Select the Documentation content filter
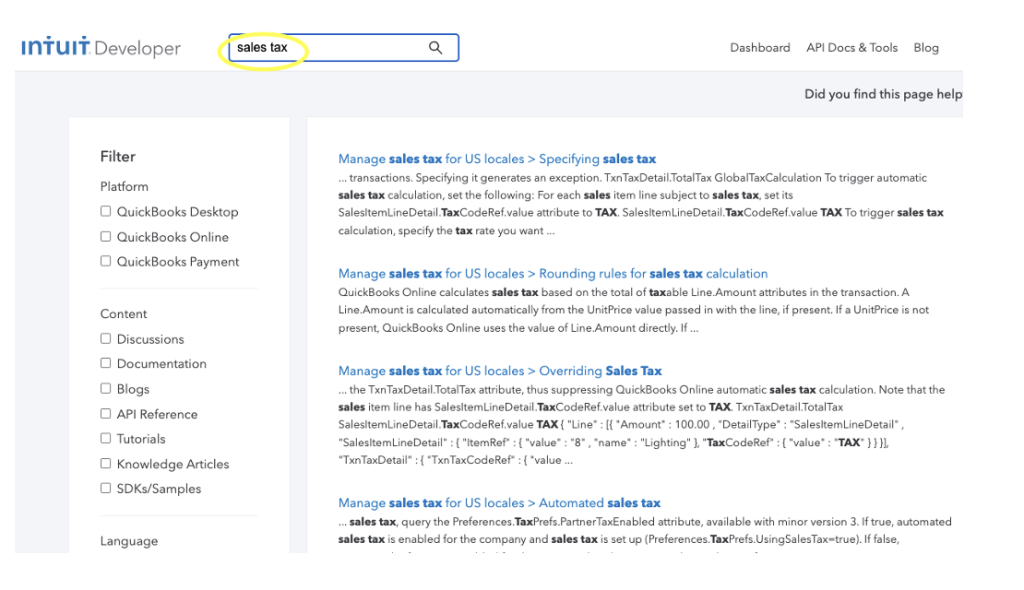Screen dimensions: 1024x590 tap(105, 363)
